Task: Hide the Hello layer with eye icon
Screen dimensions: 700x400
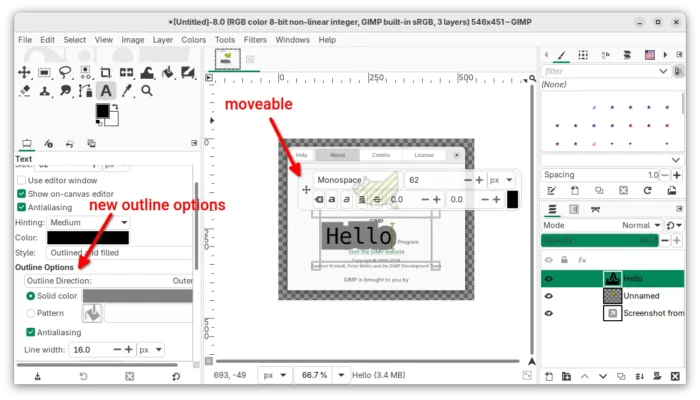Action: click(549, 279)
